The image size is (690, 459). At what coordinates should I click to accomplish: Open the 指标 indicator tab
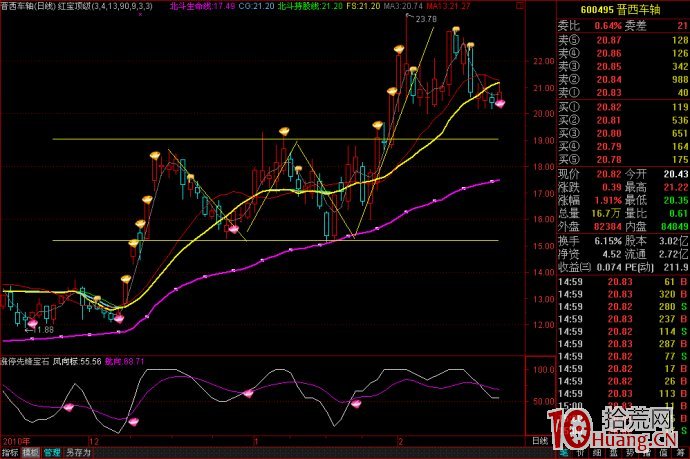(x=10, y=453)
